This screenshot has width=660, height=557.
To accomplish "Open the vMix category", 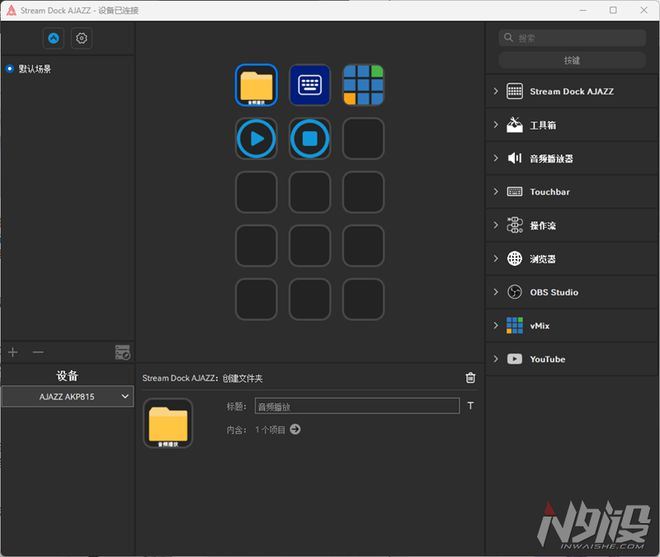I will (541, 326).
